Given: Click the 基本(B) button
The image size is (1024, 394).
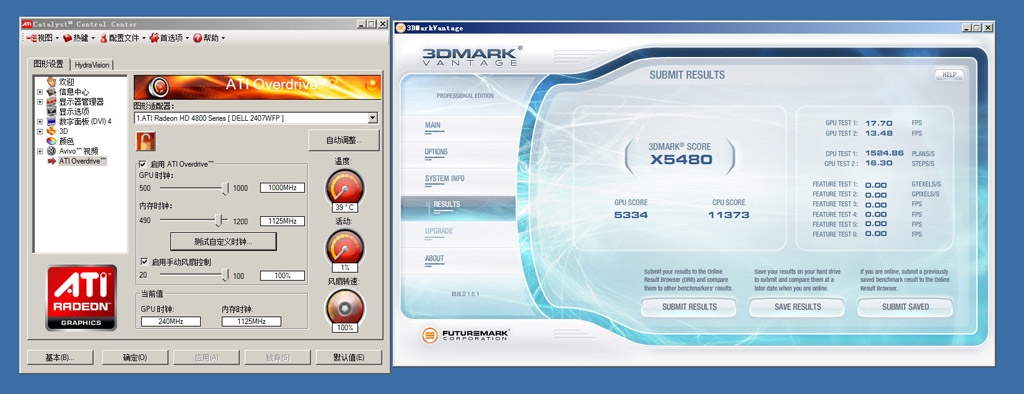Looking at the screenshot, I should pos(59,357).
